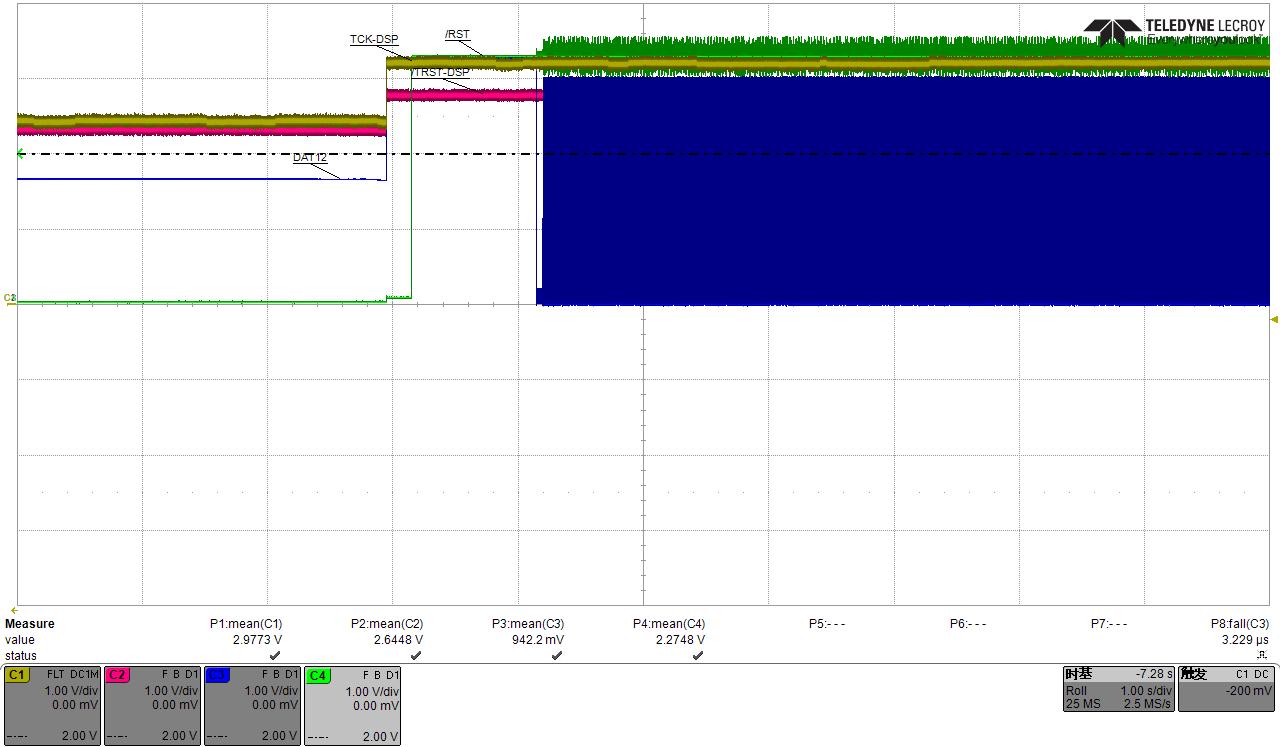Open the C4 channel descriptor box
The image size is (1280, 747).
click(x=352, y=705)
